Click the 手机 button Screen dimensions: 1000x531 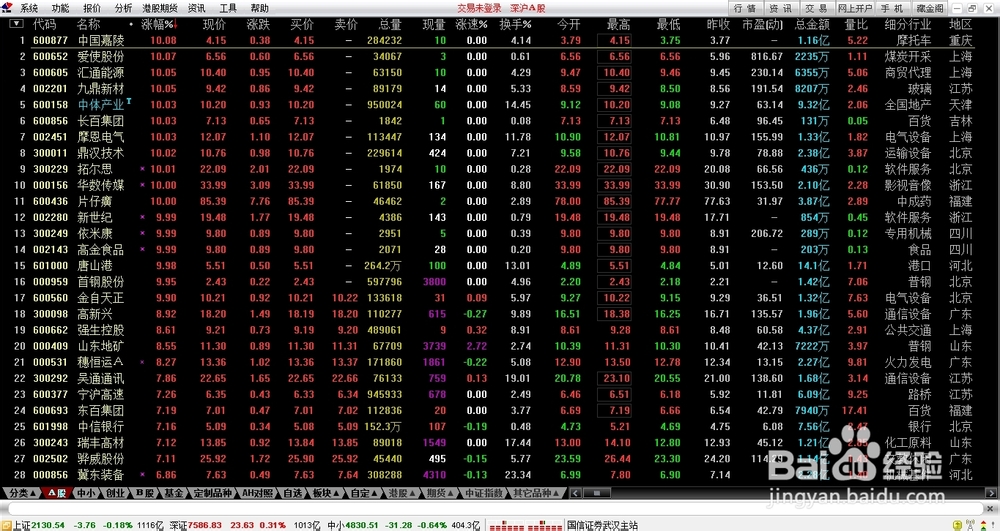[892, 8]
